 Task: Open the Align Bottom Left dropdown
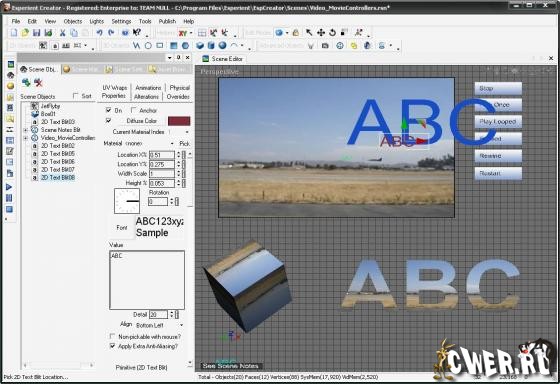coord(159,325)
